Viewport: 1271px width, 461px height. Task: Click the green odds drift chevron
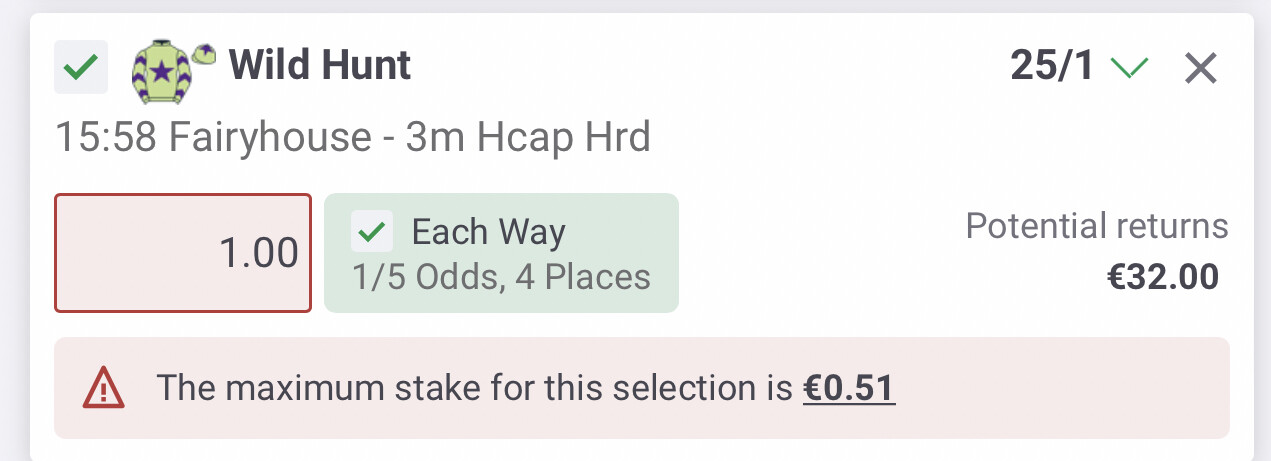pos(1131,68)
